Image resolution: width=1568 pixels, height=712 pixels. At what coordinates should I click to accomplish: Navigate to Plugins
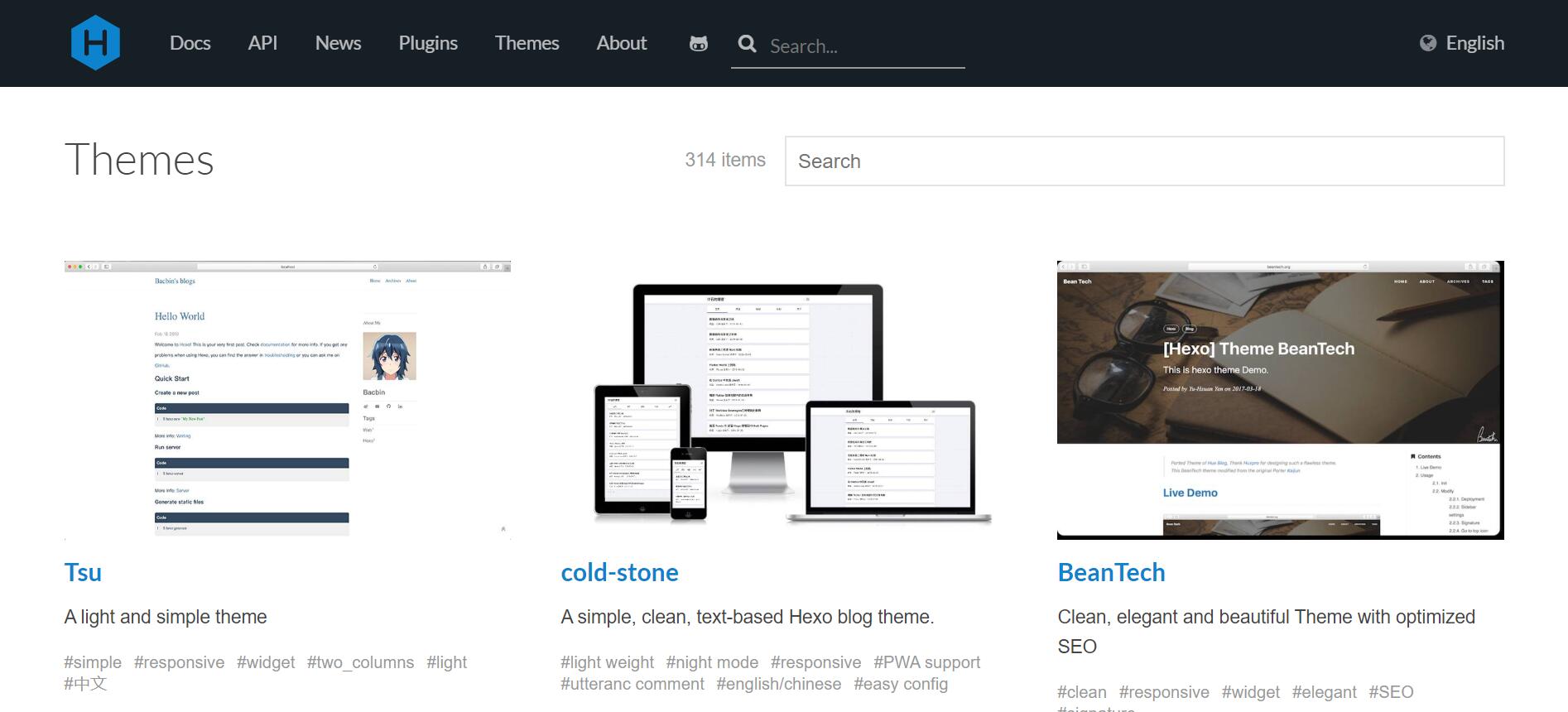pyautogui.click(x=428, y=43)
